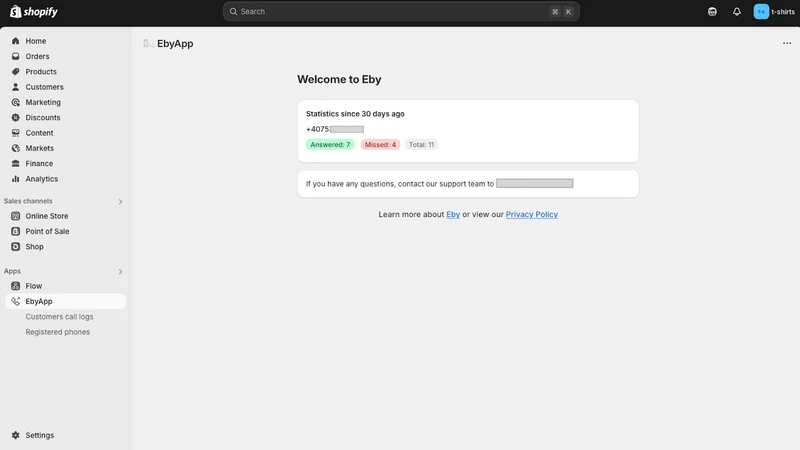Click the t-shirts store avatar
This screenshot has height=450, width=800.
click(x=761, y=11)
